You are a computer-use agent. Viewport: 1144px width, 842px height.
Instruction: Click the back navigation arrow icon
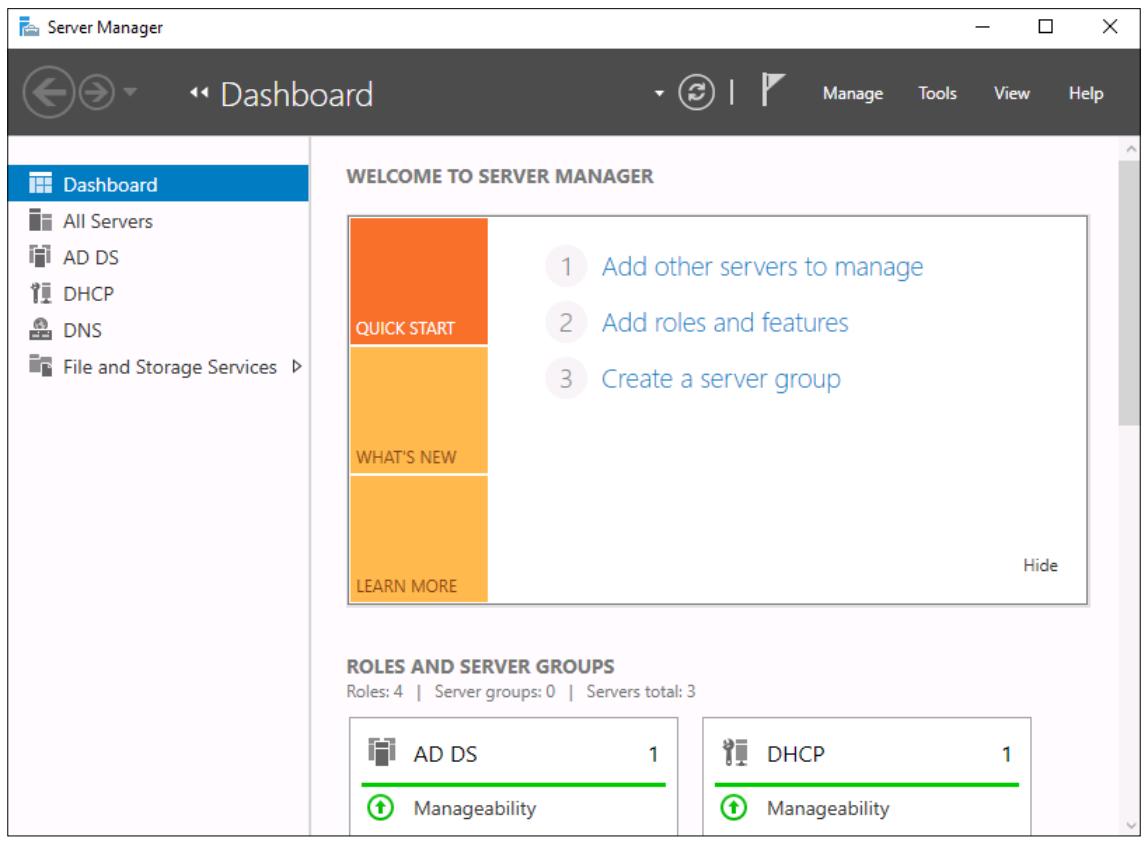click(x=48, y=93)
